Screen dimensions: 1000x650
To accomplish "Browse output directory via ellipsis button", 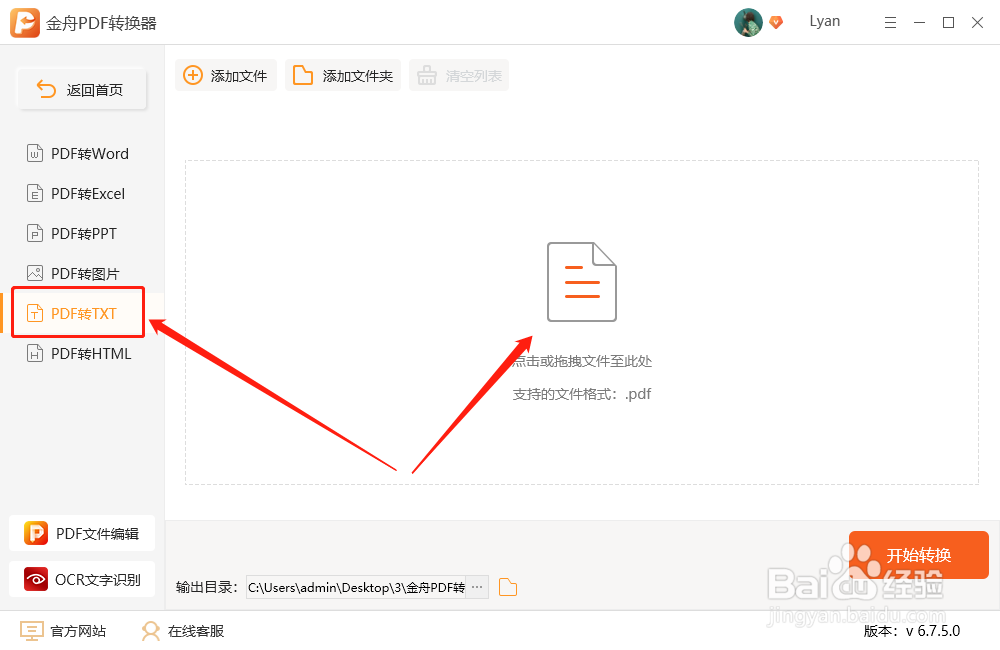I will pos(477,587).
